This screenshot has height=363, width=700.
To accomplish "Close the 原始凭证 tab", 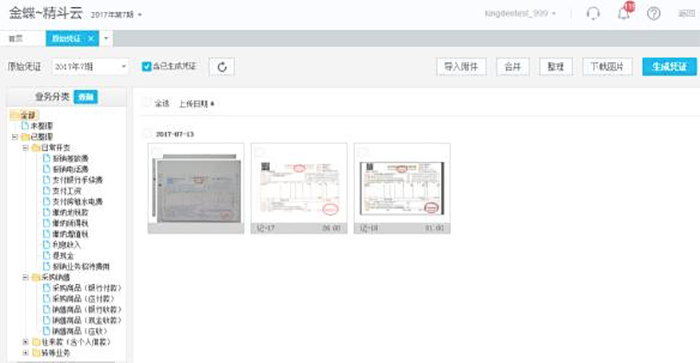I will [x=91, y=39].
